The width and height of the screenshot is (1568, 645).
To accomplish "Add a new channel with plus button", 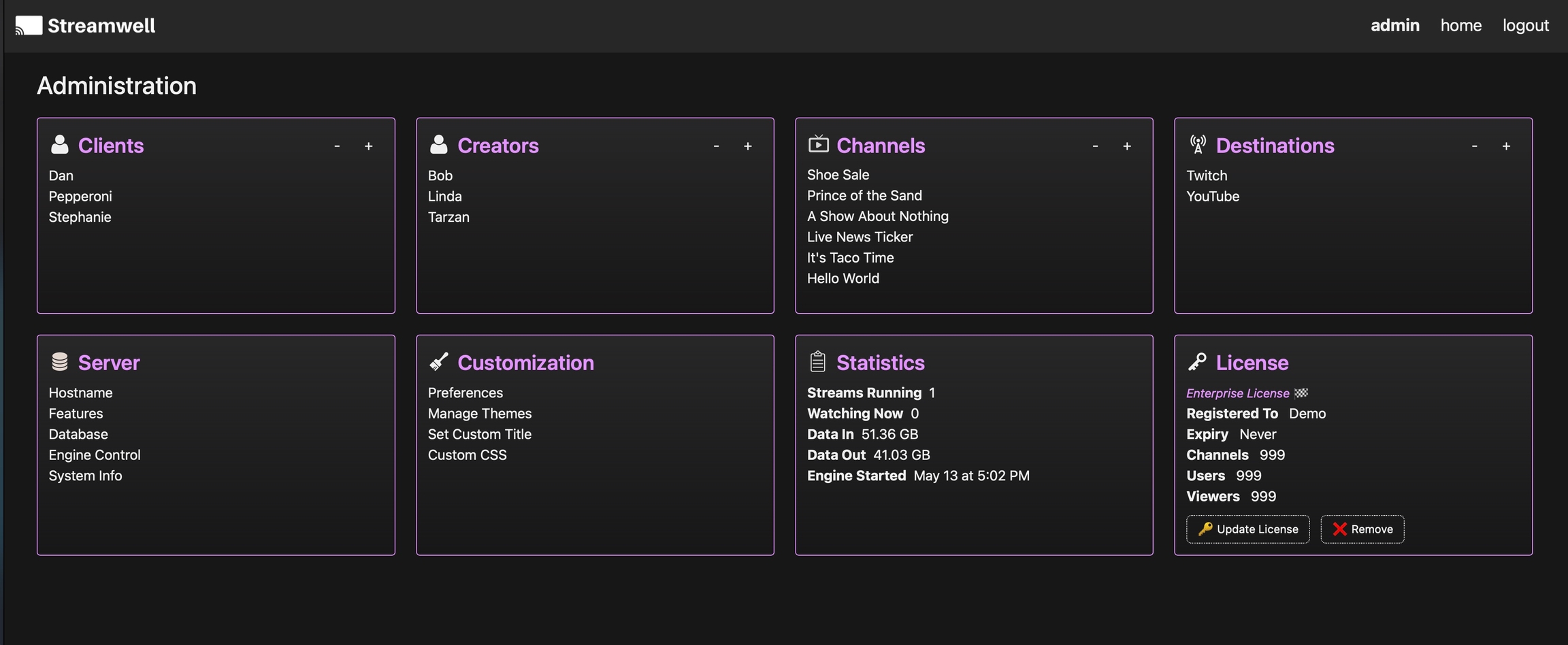I will click(x=1127, y=146).
